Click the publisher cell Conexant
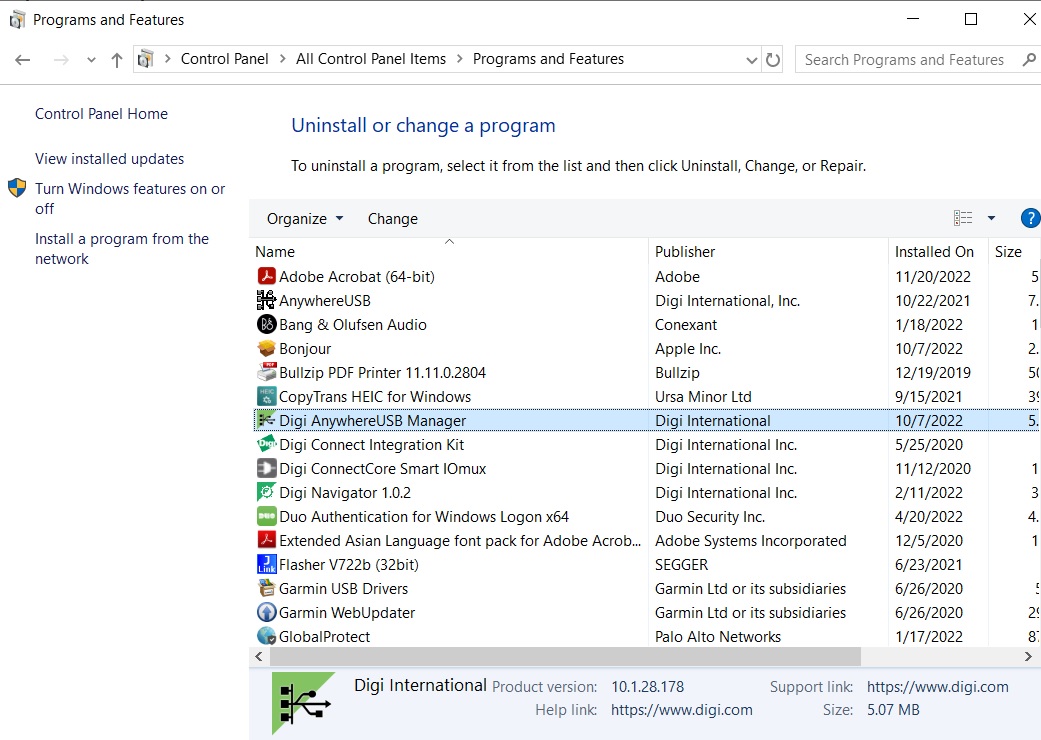This screenshot has height=740, width=1041. 686,325
